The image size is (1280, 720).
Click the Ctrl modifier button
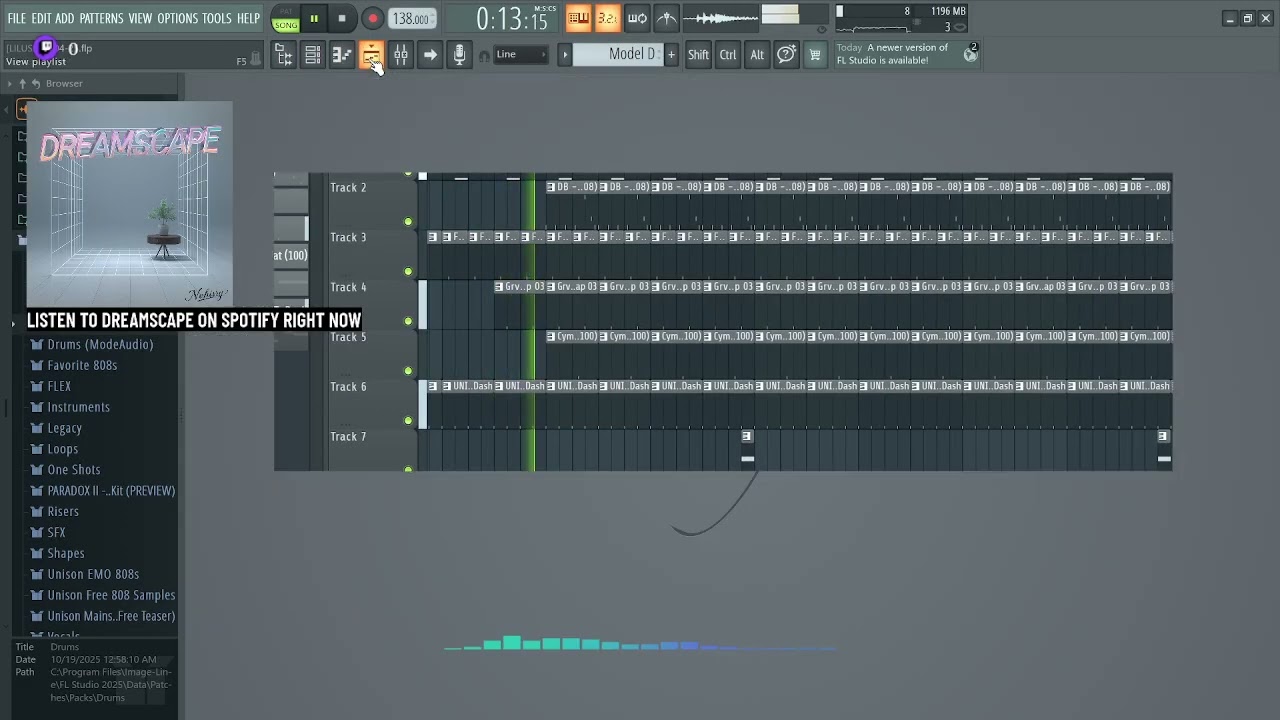728,55
